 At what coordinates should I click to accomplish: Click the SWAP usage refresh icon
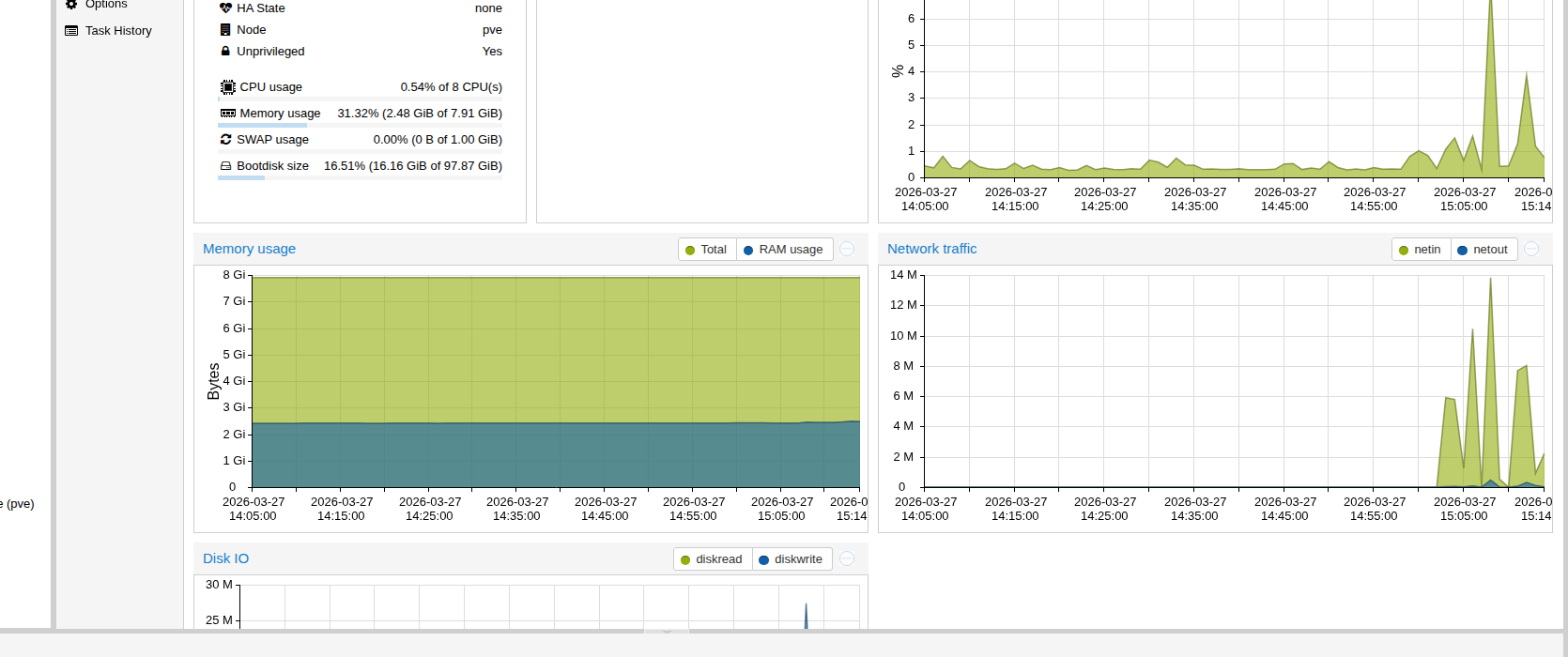[x=225, y=140]
